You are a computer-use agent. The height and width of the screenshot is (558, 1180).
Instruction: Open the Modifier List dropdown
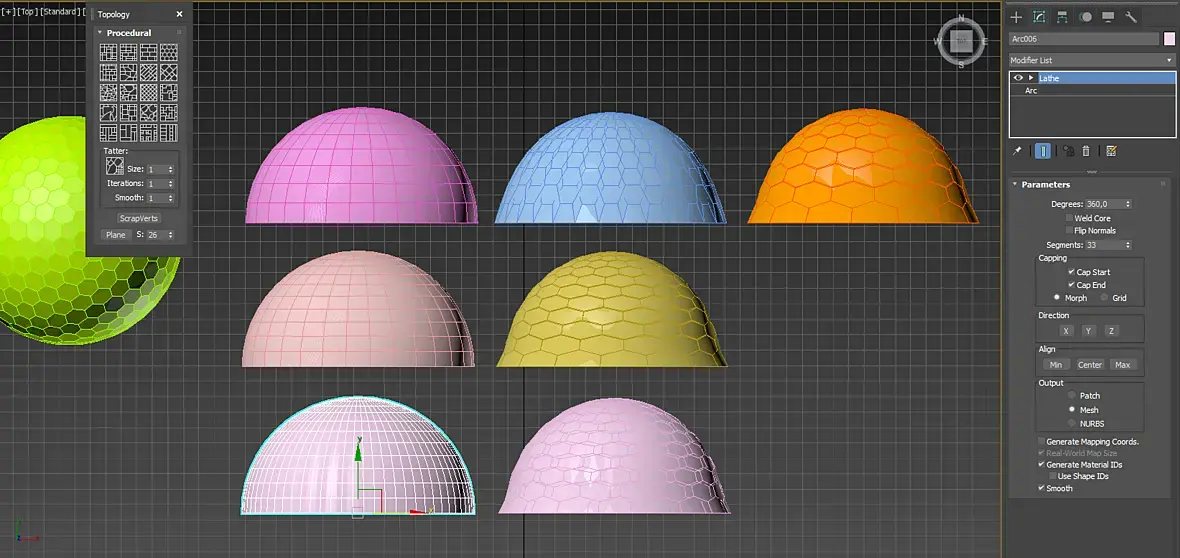coord(1092,59)
